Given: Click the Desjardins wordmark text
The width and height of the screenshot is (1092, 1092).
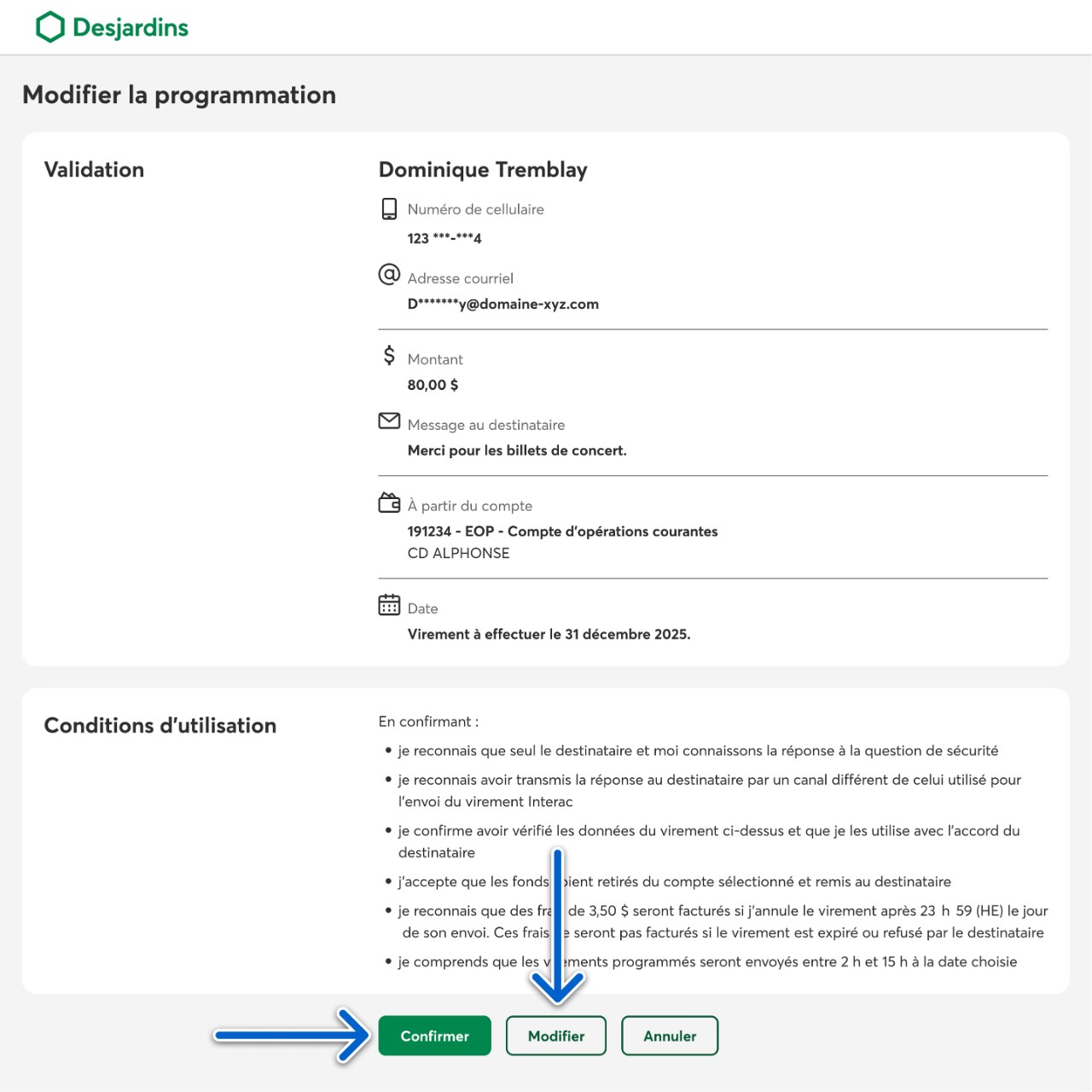Looking at the screenshot, I should [x=131, y=27].
